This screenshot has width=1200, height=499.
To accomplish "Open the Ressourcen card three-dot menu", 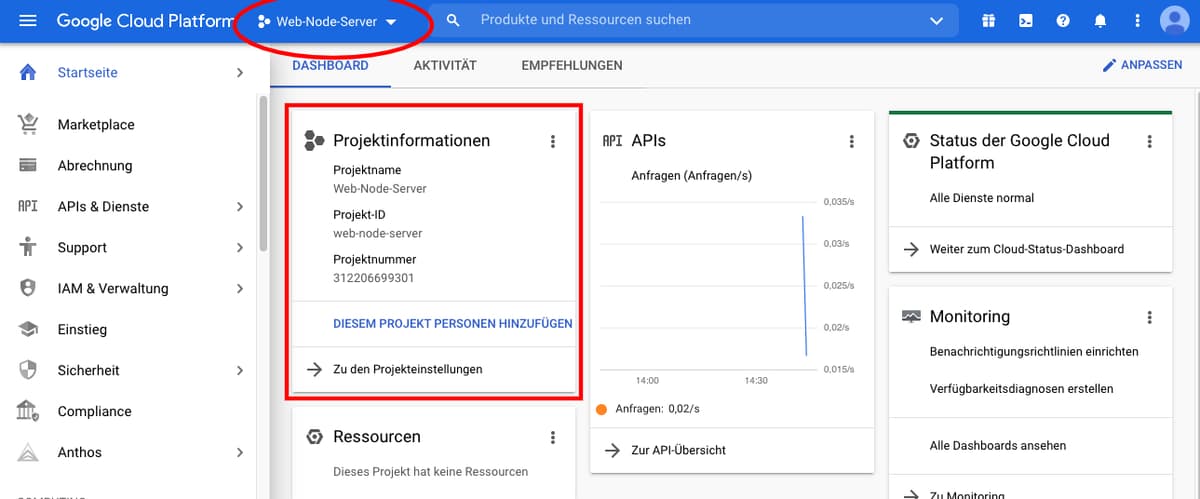I will 553,438.
